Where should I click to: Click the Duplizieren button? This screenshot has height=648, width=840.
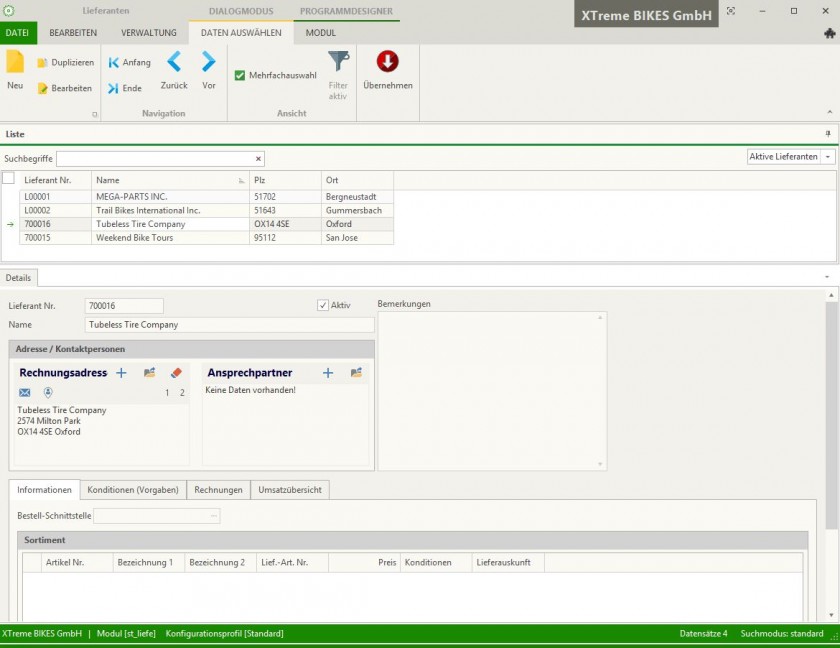(66, 62)
